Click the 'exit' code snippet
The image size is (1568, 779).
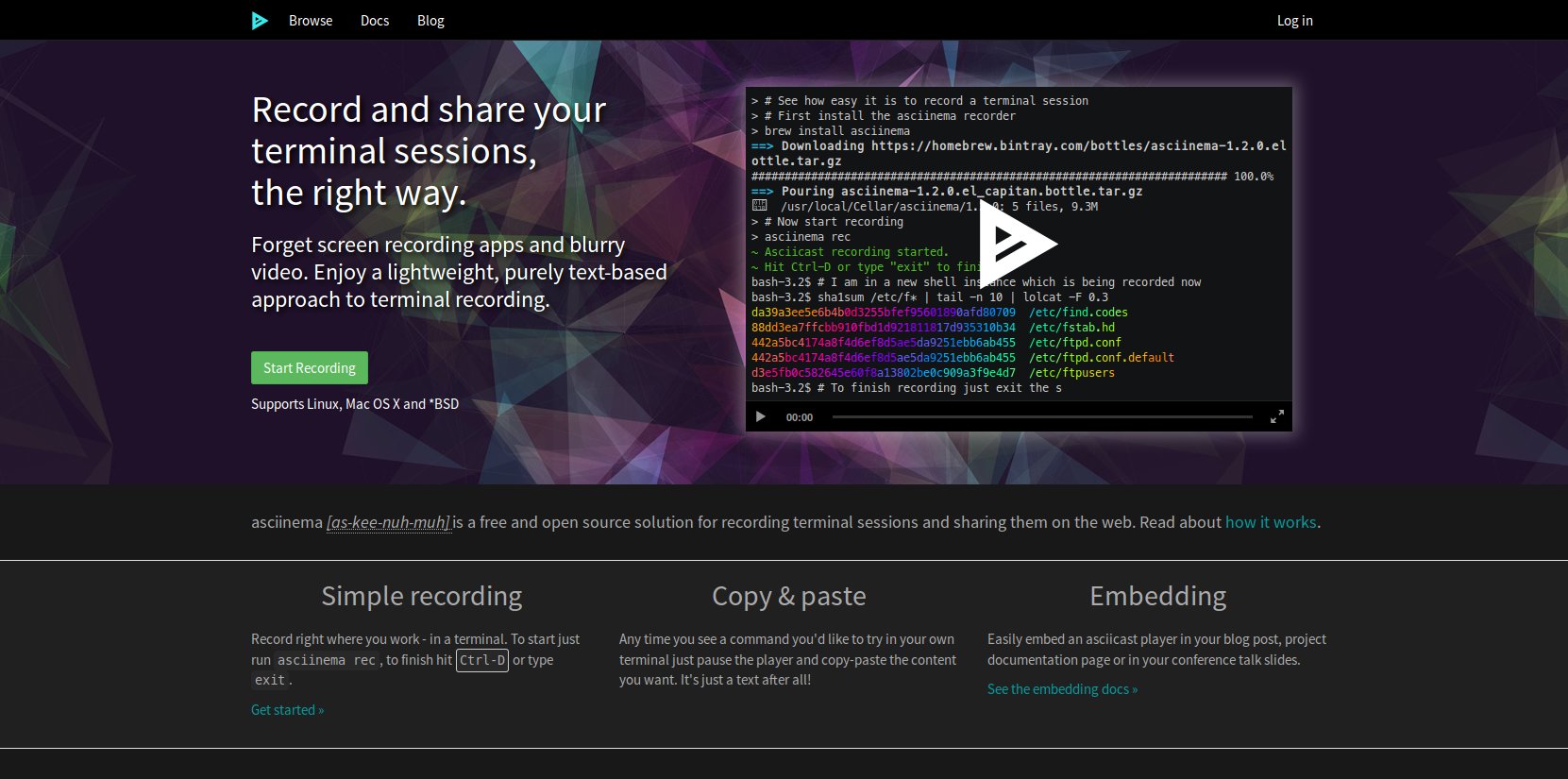point(270,680)
